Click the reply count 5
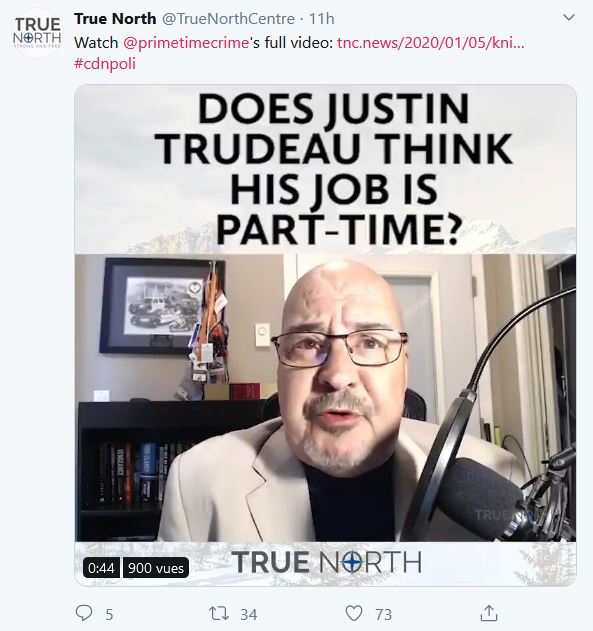The width and height of the screenshot is (593, 631). pos(109,615)
